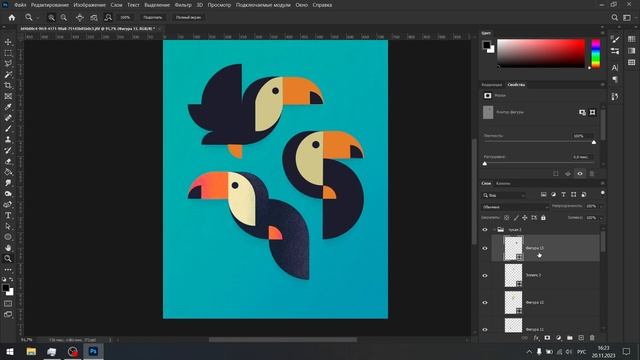
Task: Click the Подогнать button
Action: click(x=153, y=18)
